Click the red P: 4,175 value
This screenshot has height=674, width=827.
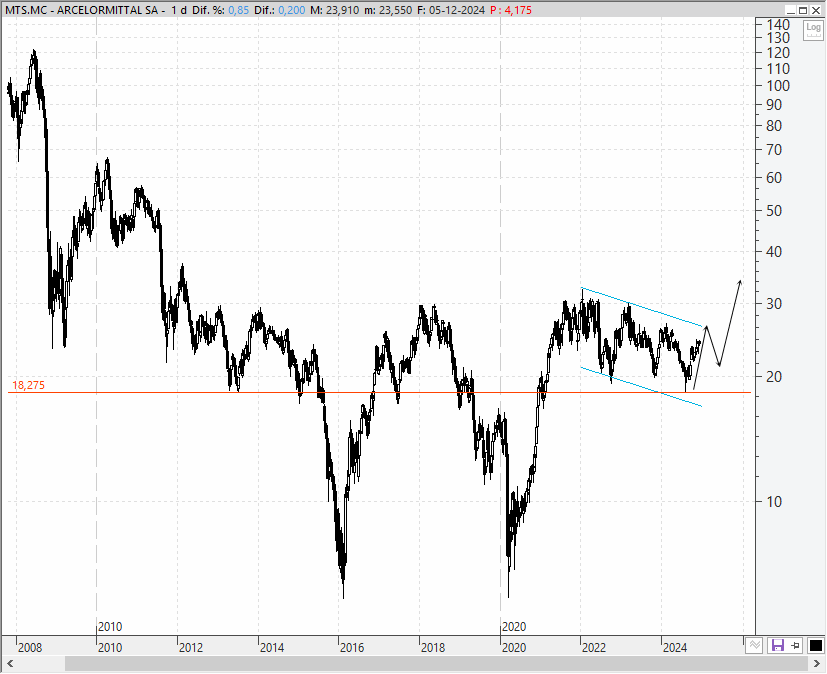[511, 10]
